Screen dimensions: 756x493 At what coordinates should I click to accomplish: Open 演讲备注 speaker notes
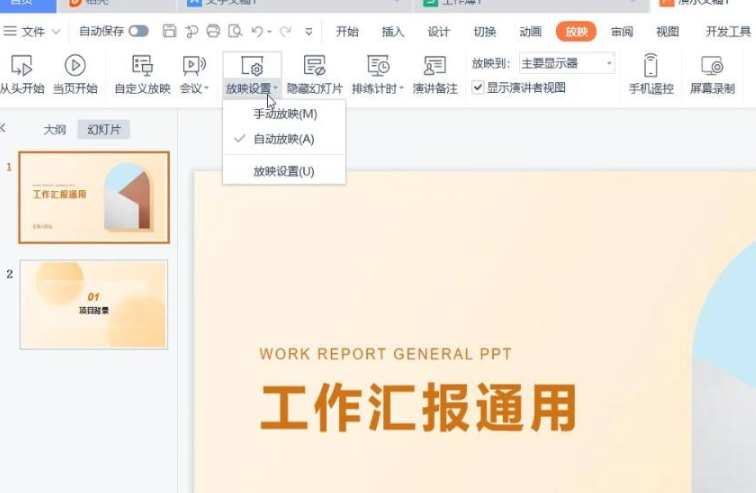(435, 66)
